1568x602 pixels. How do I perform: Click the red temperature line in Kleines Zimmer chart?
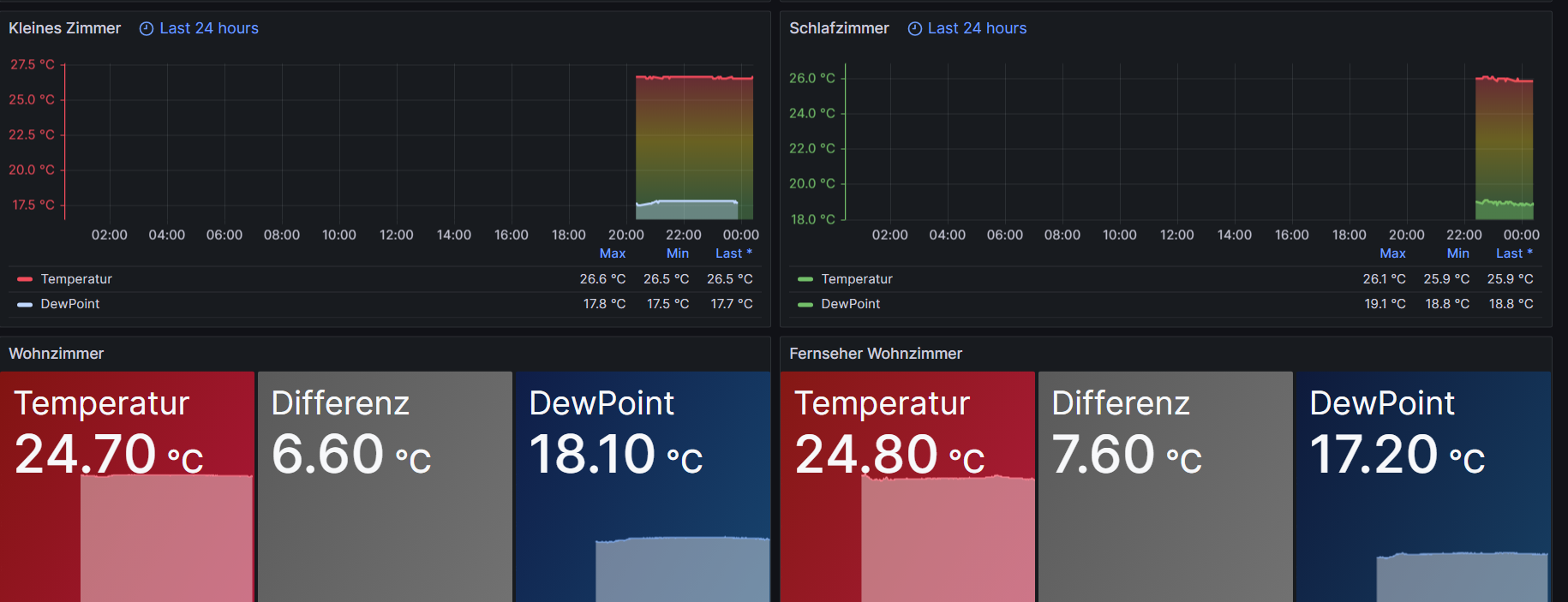click(x=694, y=77)
